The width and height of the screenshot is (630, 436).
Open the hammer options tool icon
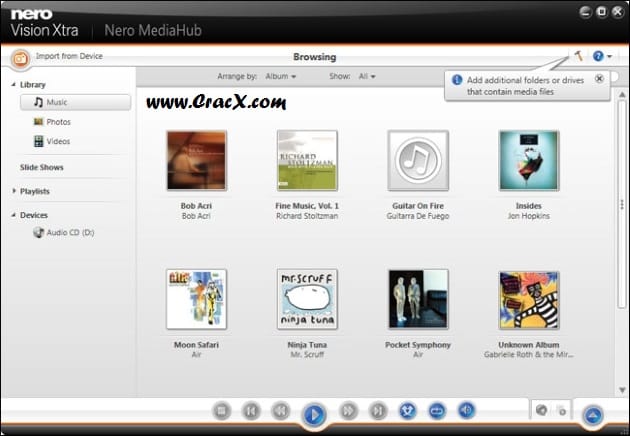pos(579,56)
